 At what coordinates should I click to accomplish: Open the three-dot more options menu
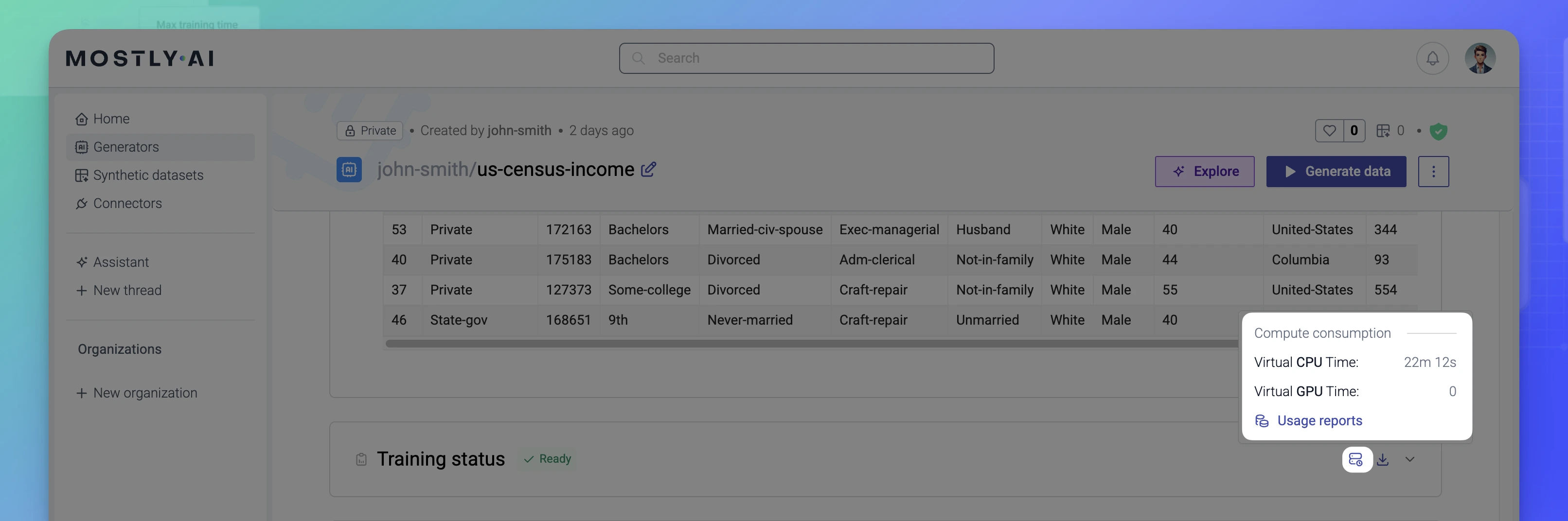1433,172
